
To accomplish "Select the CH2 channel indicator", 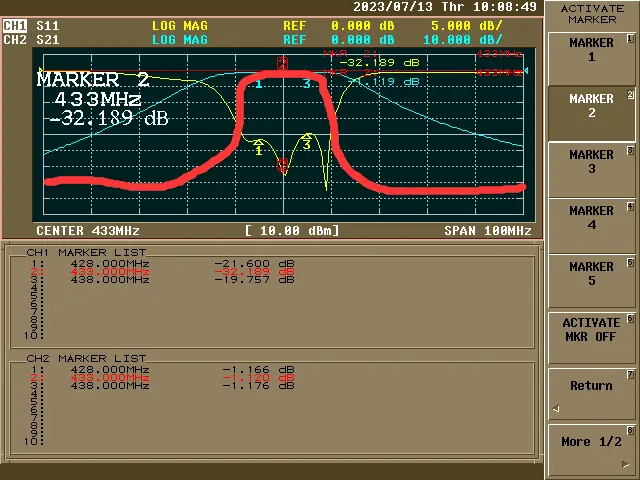I will (x=15, y=40).
